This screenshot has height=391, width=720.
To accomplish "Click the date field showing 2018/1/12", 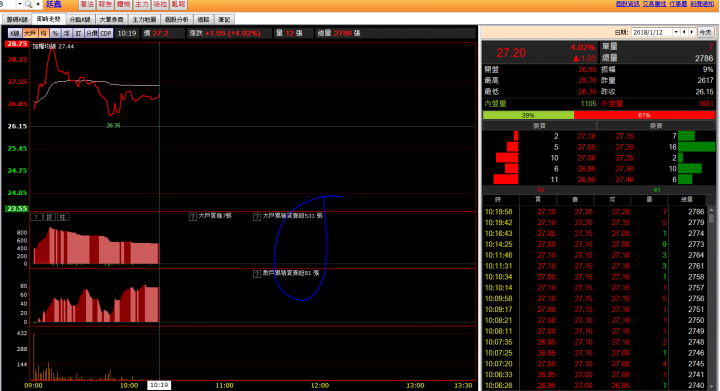I will (652, 32).
